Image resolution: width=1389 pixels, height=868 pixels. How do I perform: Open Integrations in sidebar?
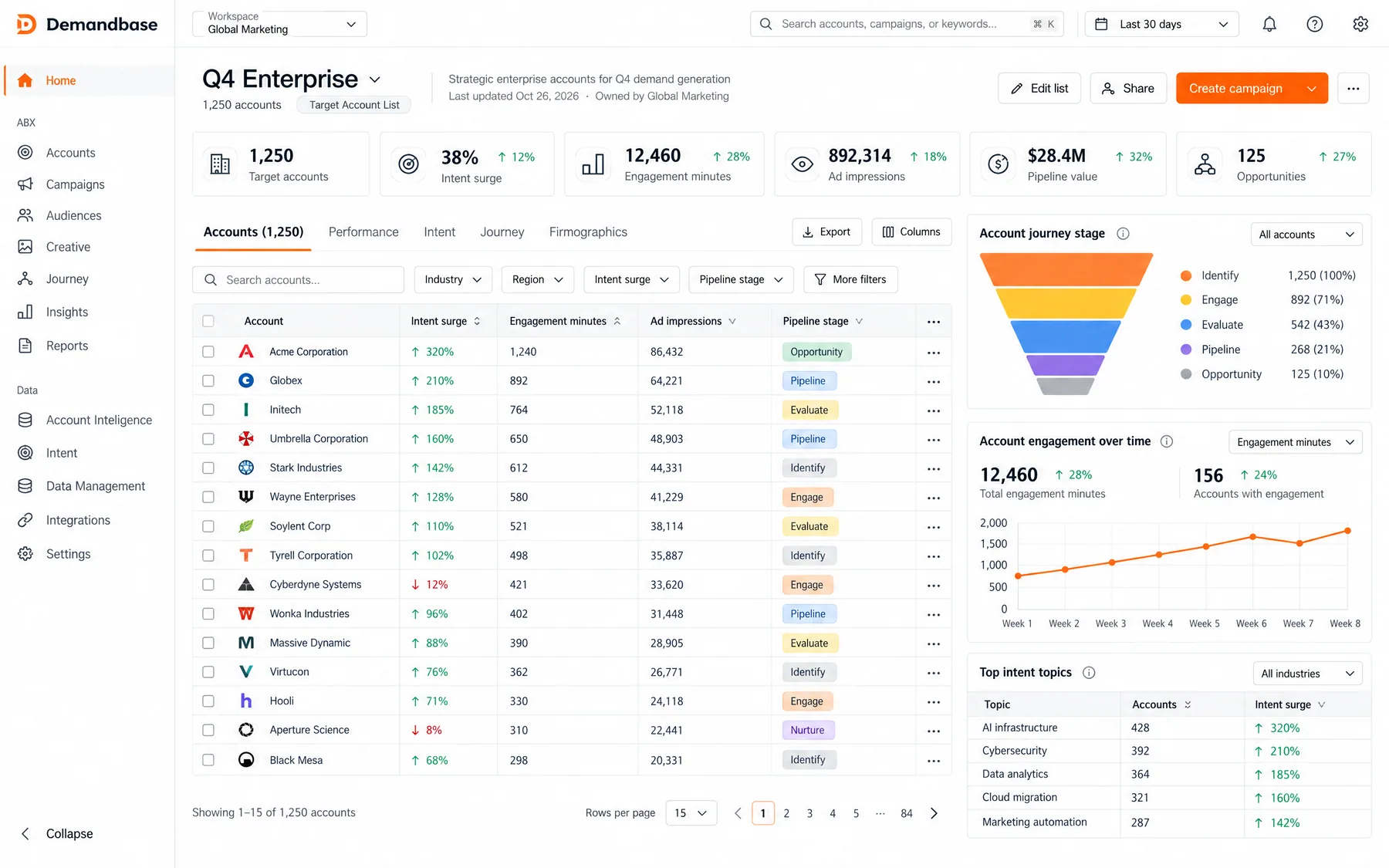(x=78, y=520)
